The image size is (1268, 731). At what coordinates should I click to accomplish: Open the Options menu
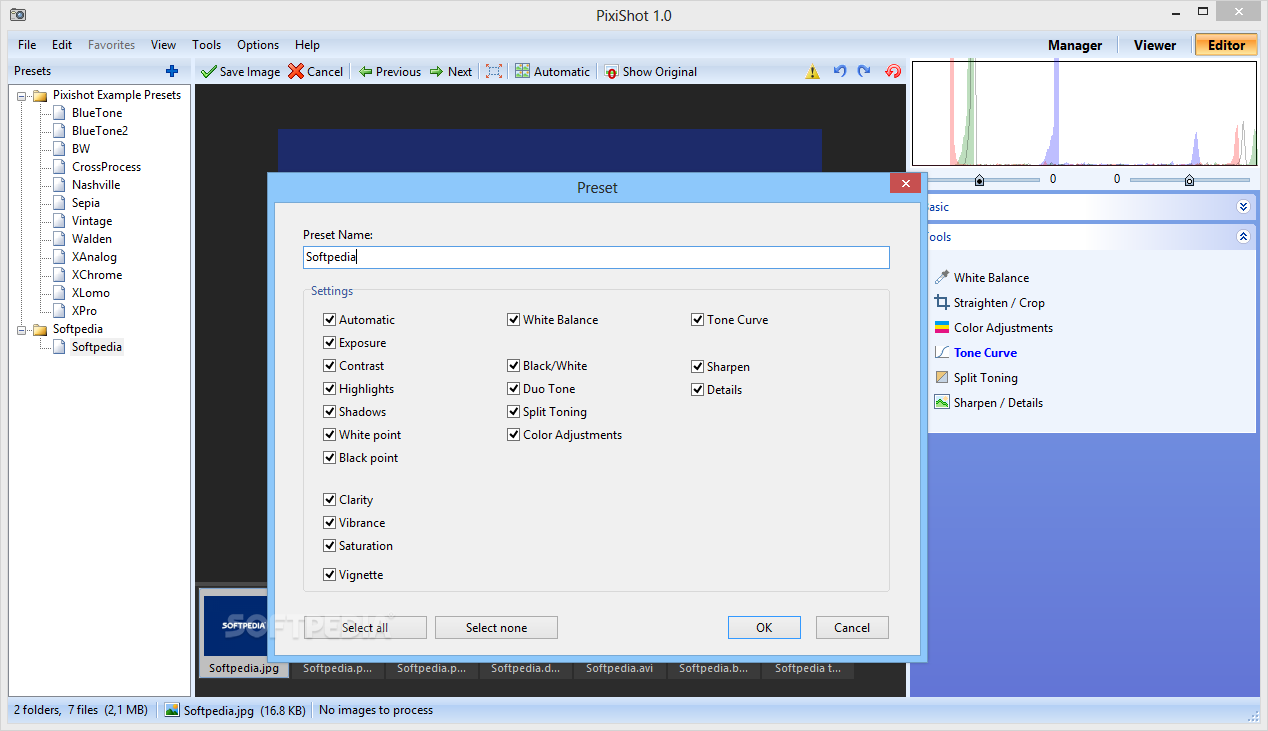coord(258,45)
